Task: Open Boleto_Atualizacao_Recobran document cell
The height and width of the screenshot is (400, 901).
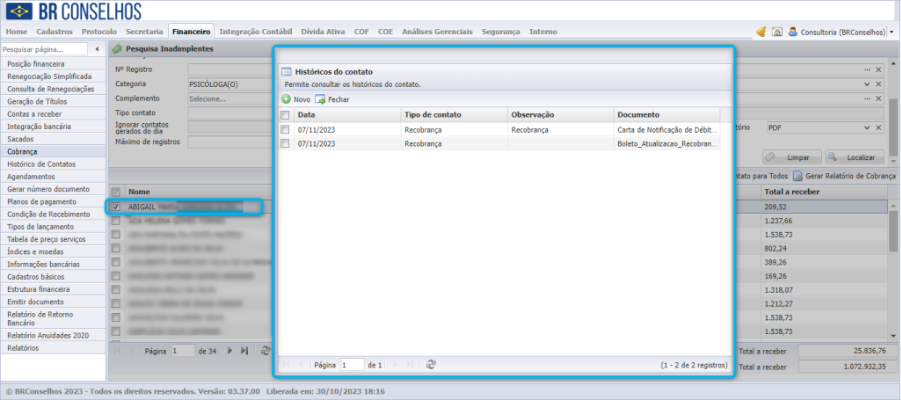Action: (x=667, y=144)
